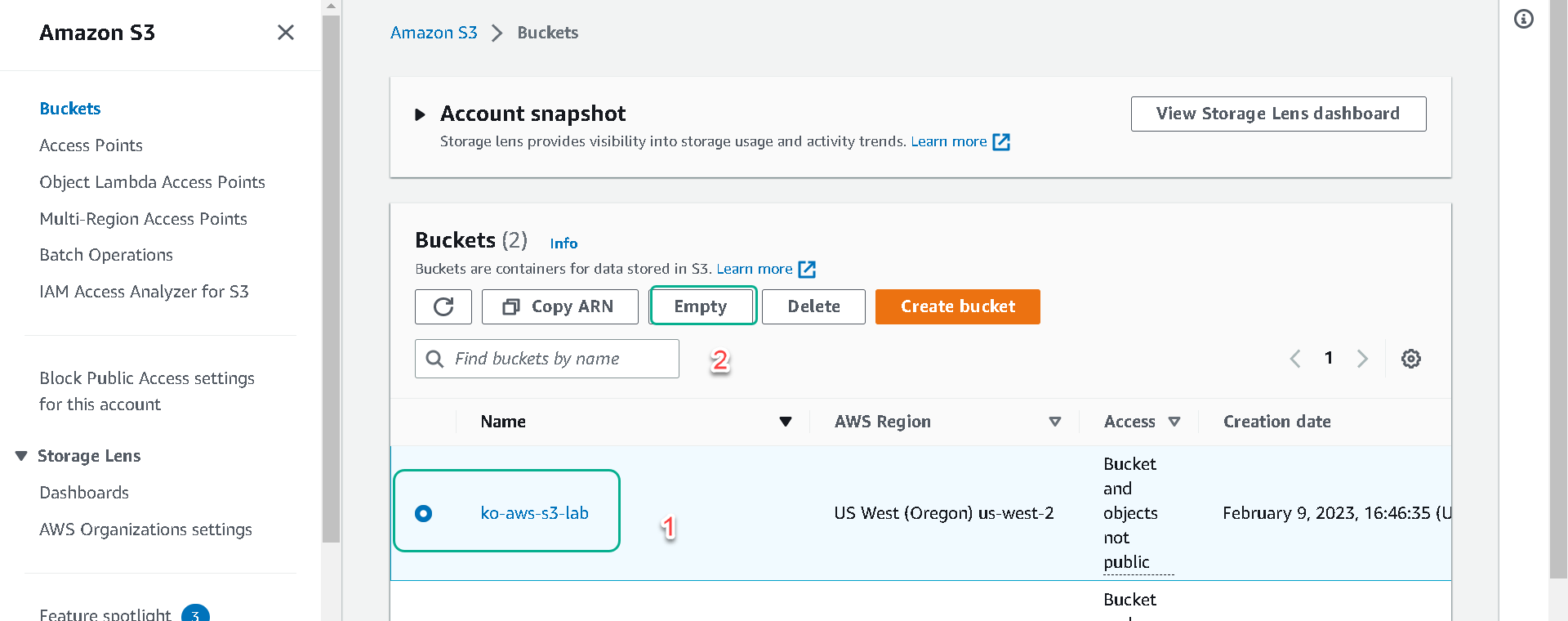1568x621 pixels.
Task: Go to the next page of buckets
Action: click(x=1362, y=359)
